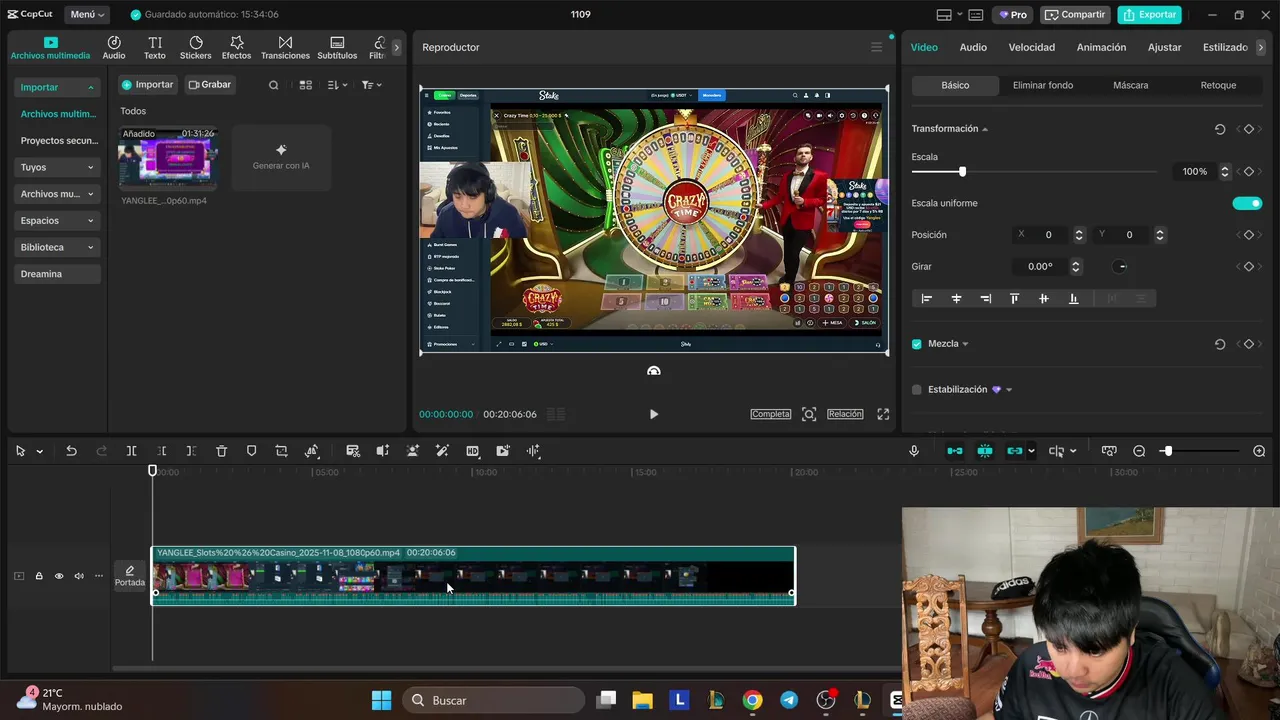Click the Grabar button

pyautogui.click(x=210, y=85)
